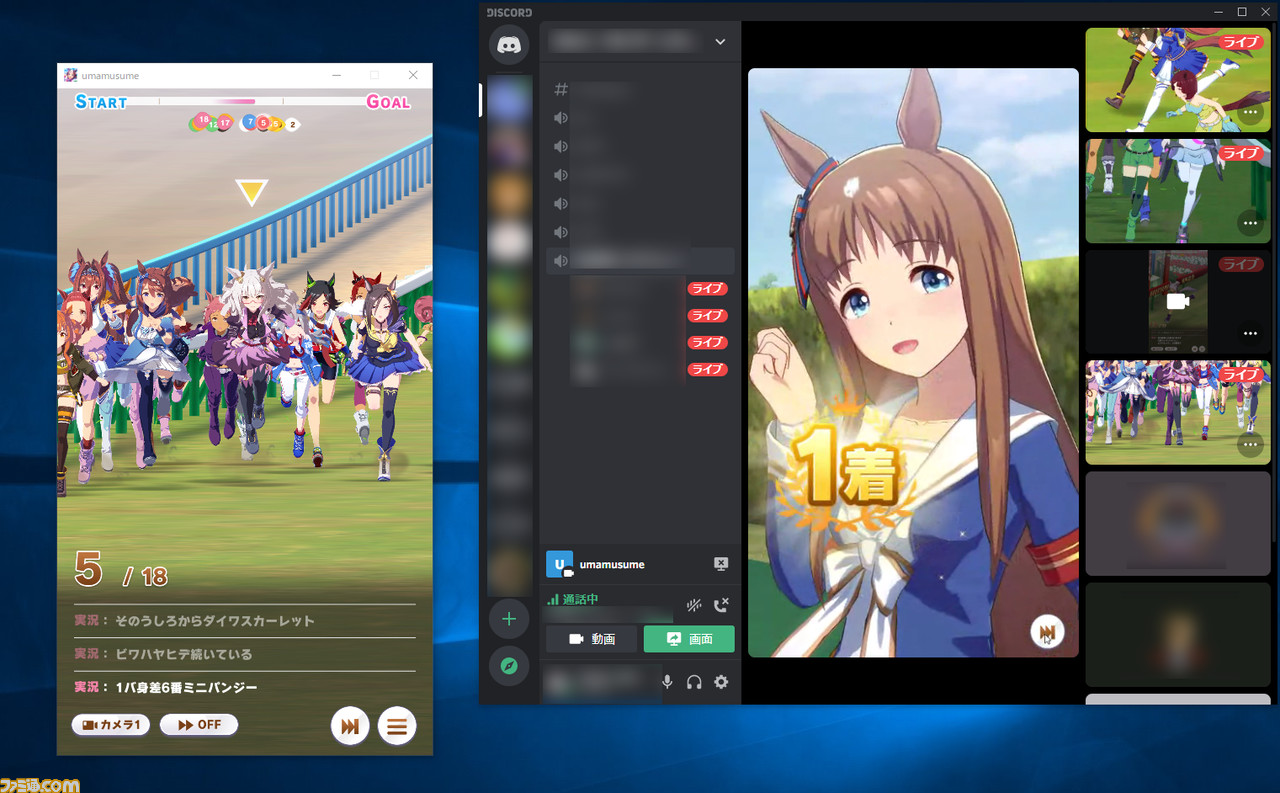Open the race hamburger menu

pyautogui.click(x=397, y=725)
